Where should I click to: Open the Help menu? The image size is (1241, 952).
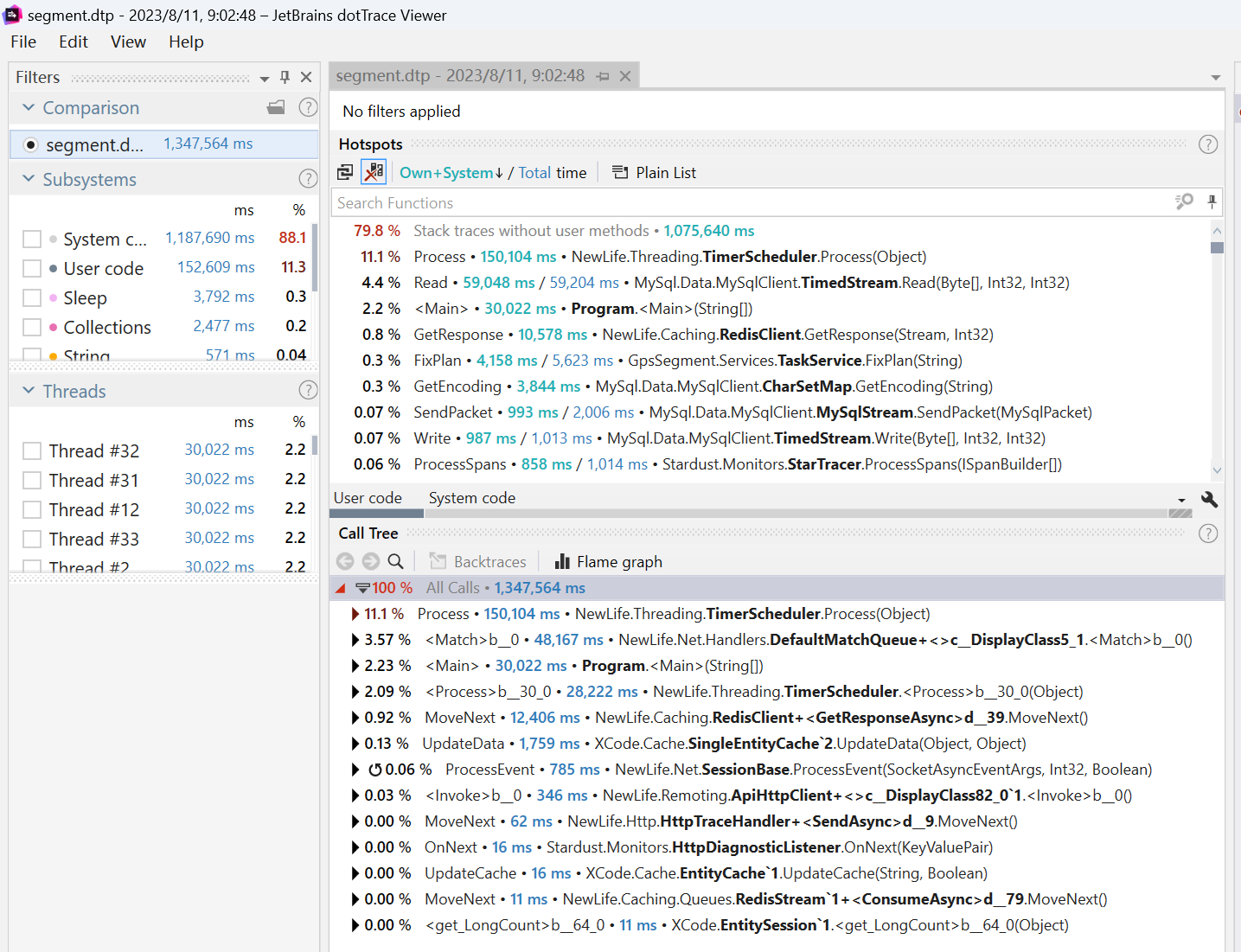tap(186, 42)
